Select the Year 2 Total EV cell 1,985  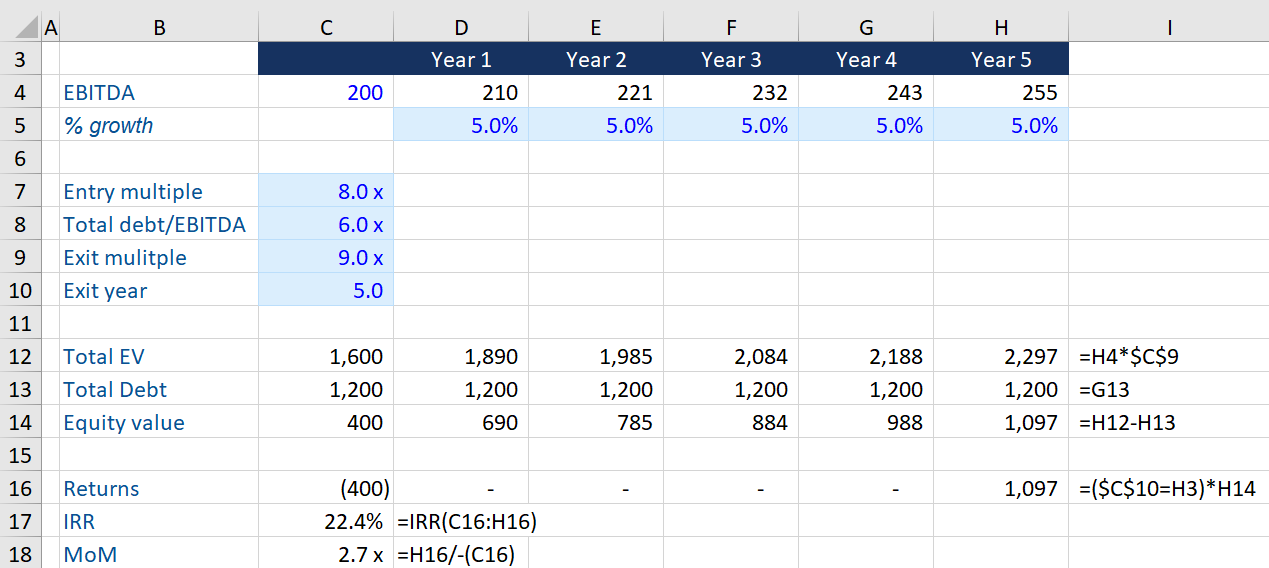click(595, 356)
